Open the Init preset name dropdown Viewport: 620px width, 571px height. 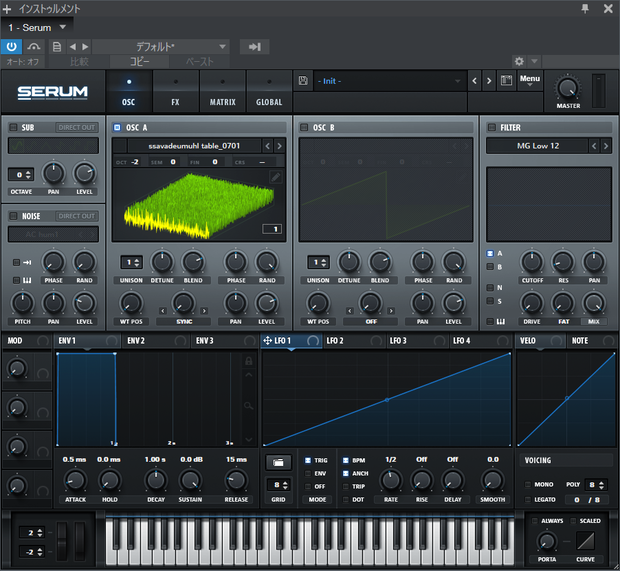tap(389, 81)
